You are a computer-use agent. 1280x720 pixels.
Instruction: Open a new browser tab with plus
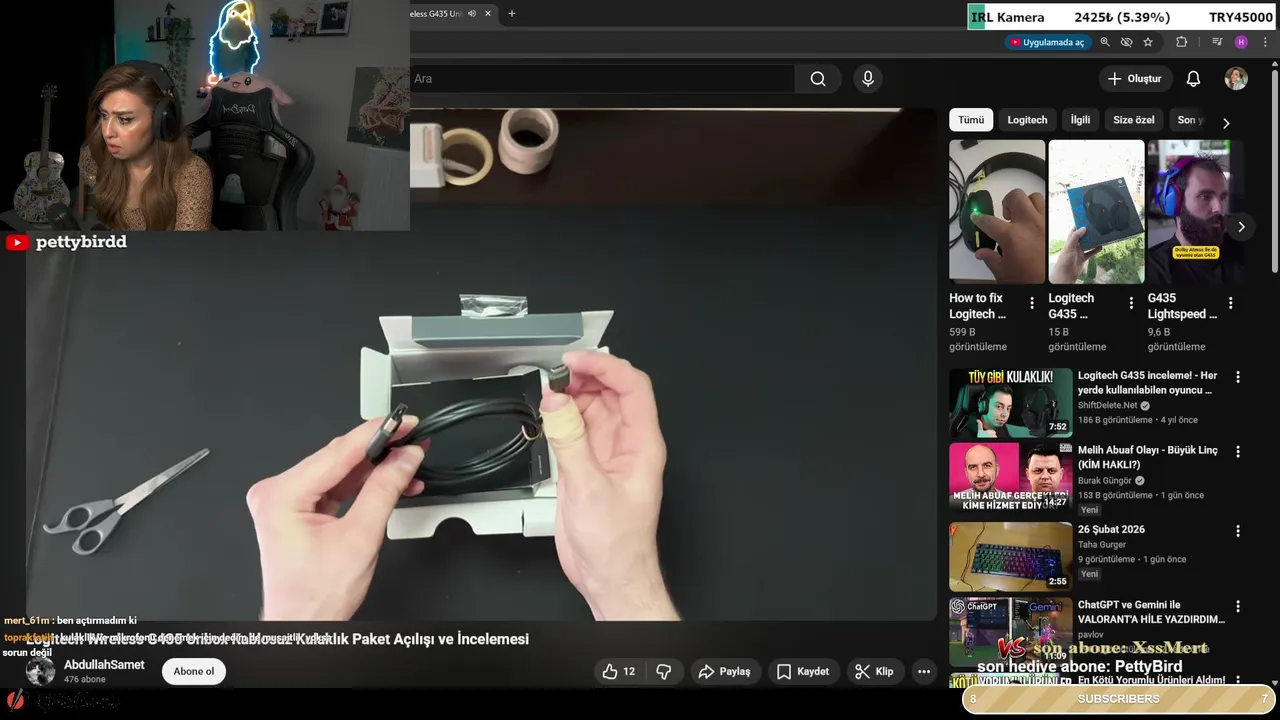pyautogui.click(x=512, y=14)
